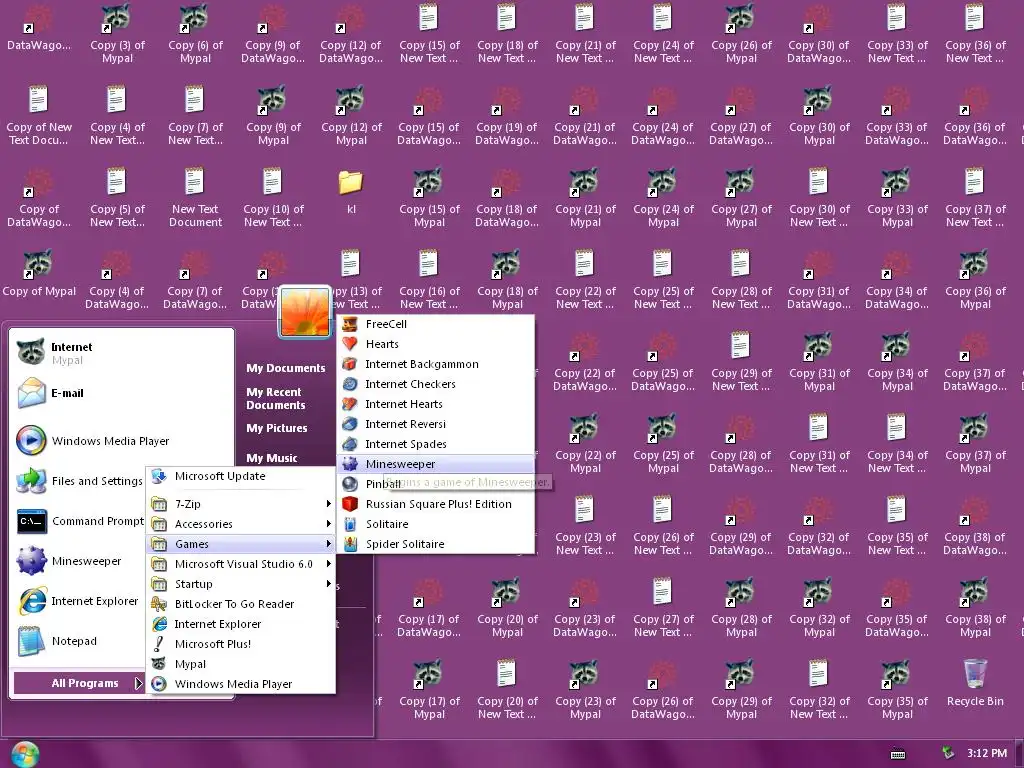Launch Windows Media Player from pinned list

coord(121,441)
